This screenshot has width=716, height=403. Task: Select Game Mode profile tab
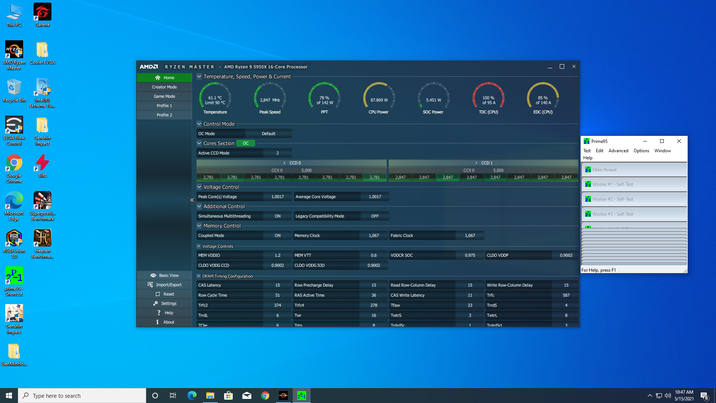click(x=164, y=96)
